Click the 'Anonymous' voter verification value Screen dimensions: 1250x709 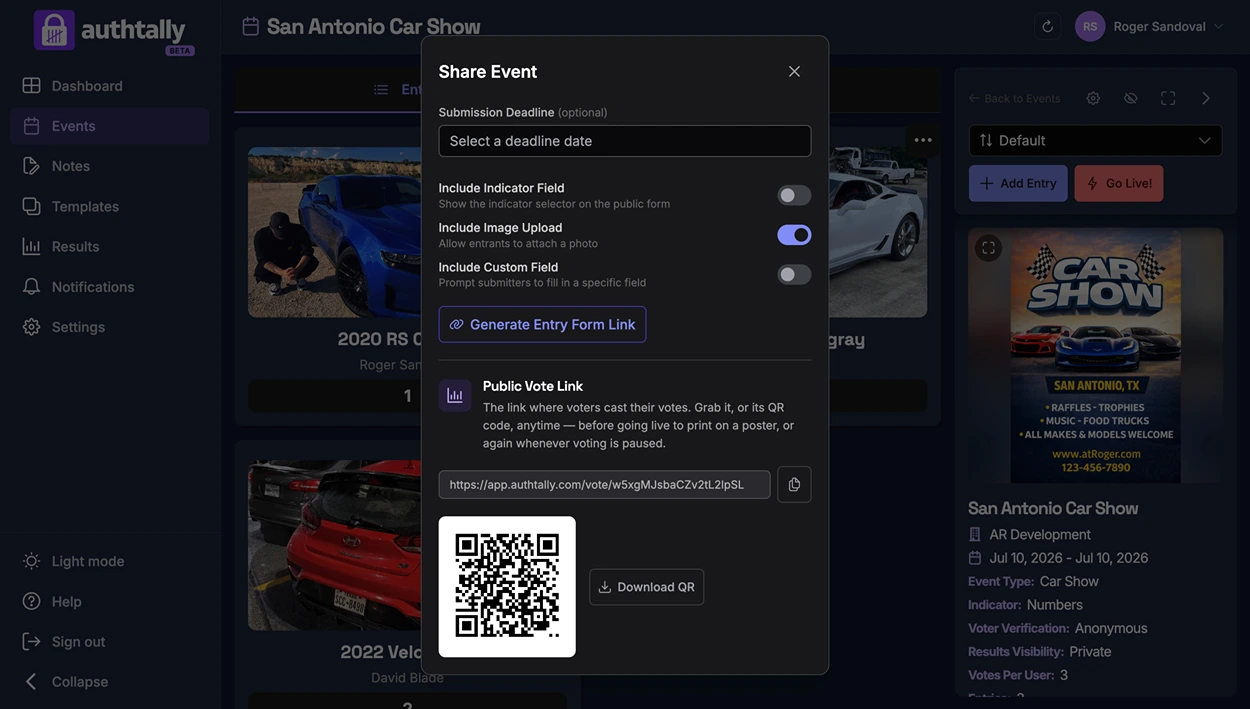point(1111,628)
